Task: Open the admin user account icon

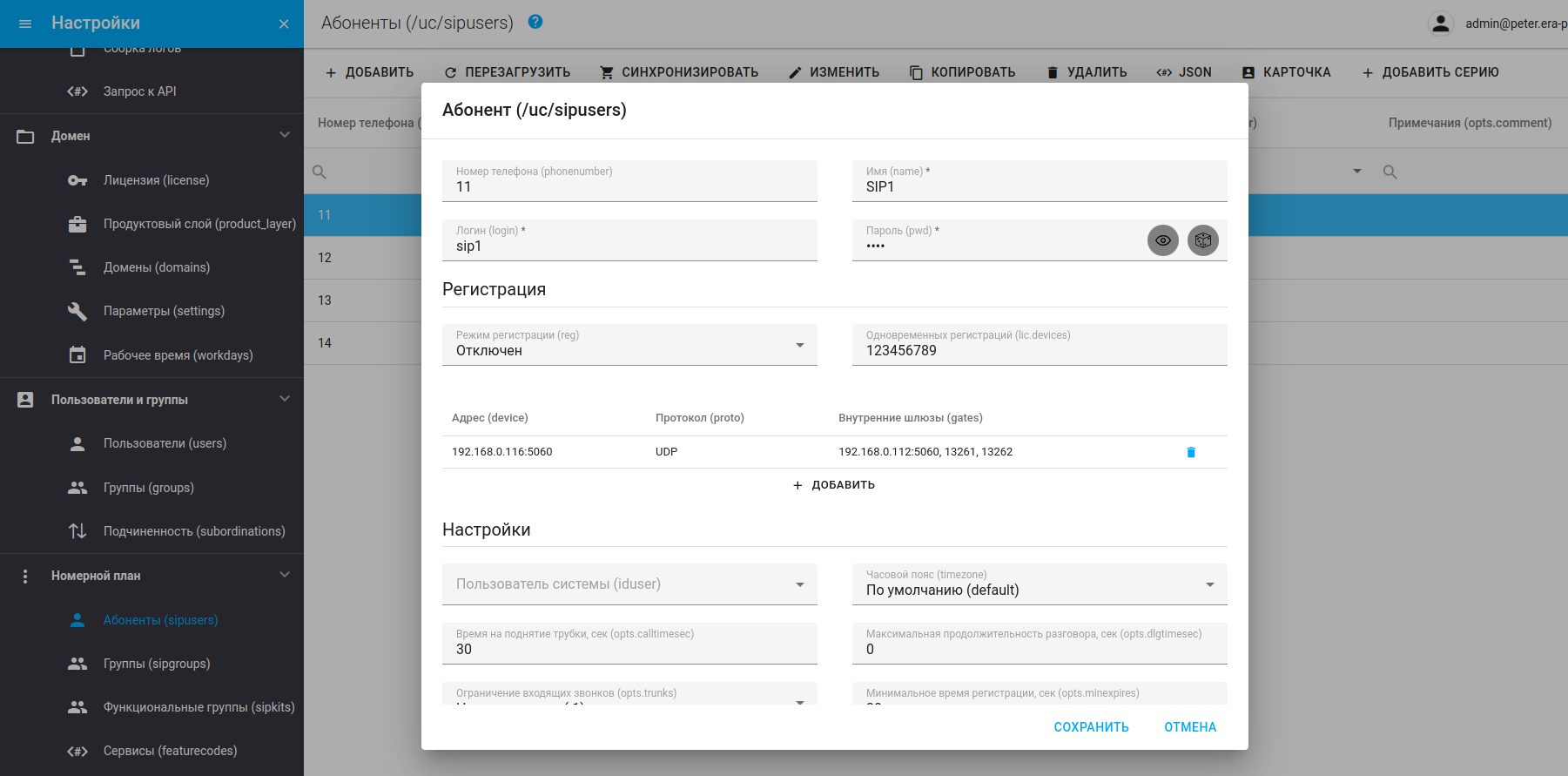Action: coord(1441,24)
